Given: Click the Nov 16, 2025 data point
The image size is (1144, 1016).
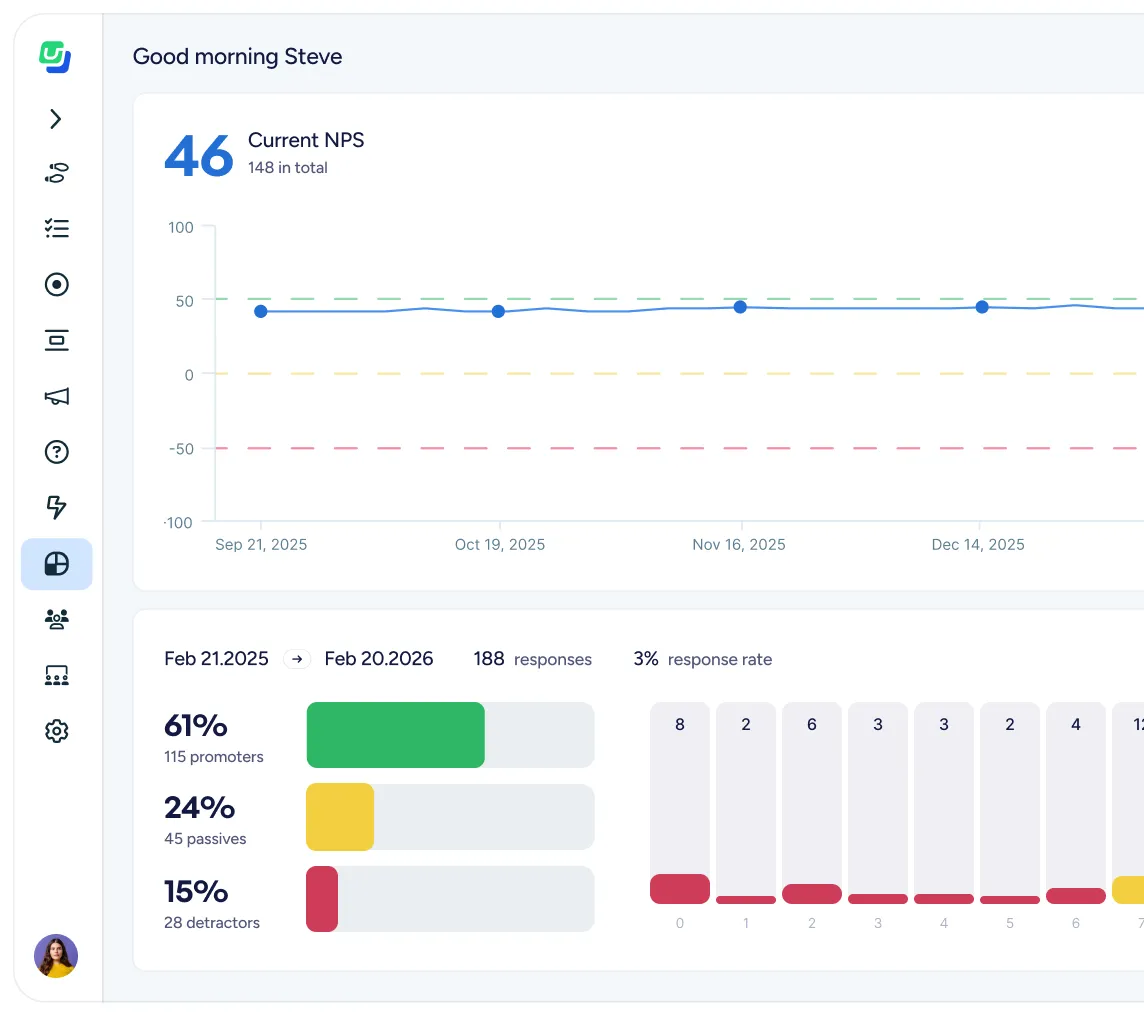Looking at the screenshot, I should tap(740, 307).
